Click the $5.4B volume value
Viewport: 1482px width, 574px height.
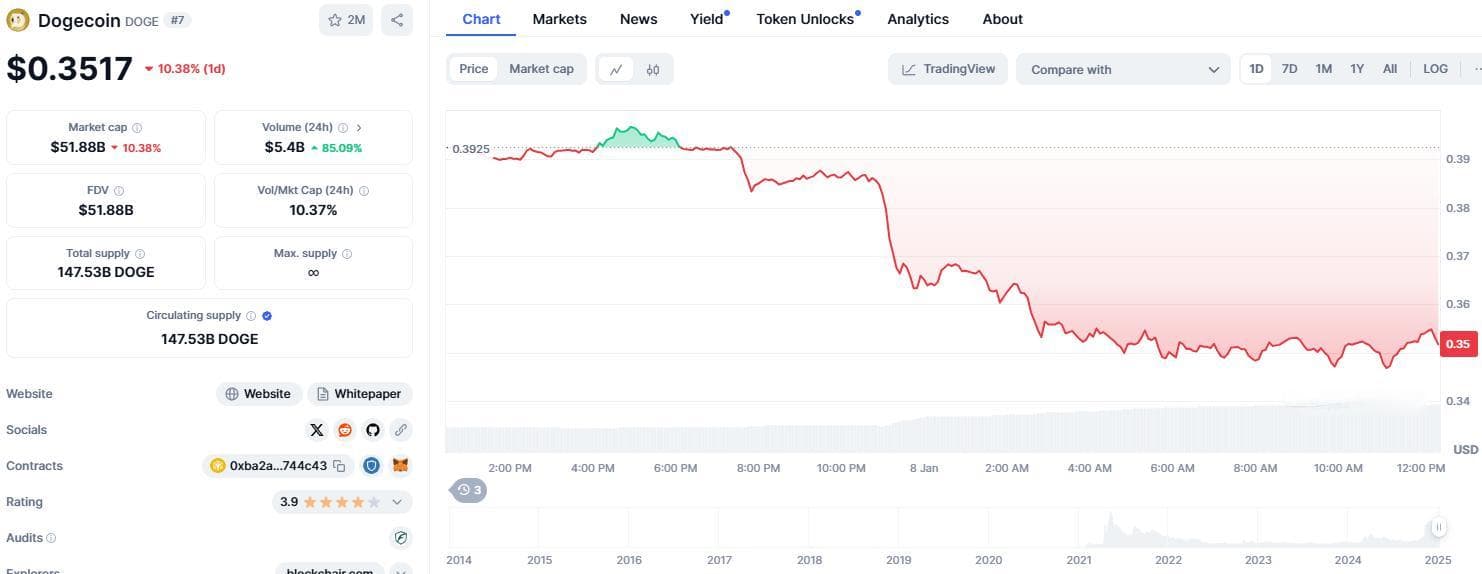coord(284,147)
